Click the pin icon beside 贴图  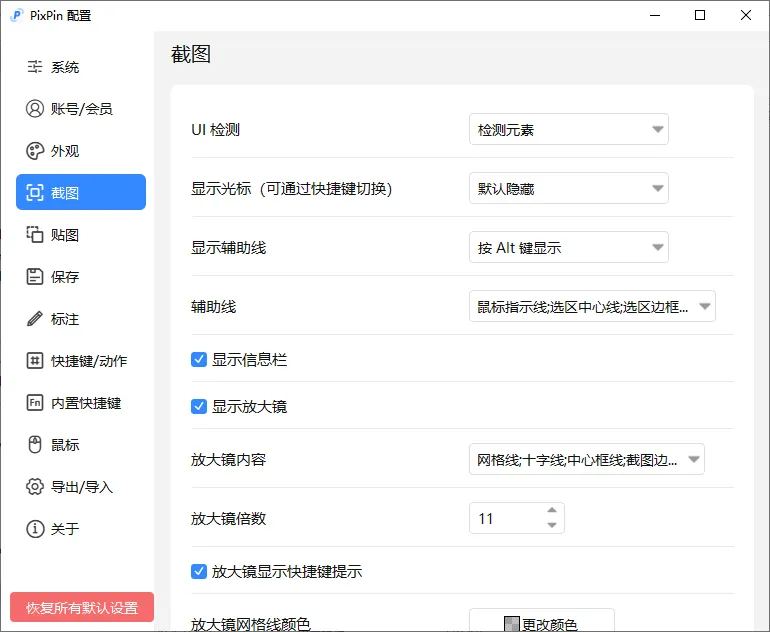[35, 235]
